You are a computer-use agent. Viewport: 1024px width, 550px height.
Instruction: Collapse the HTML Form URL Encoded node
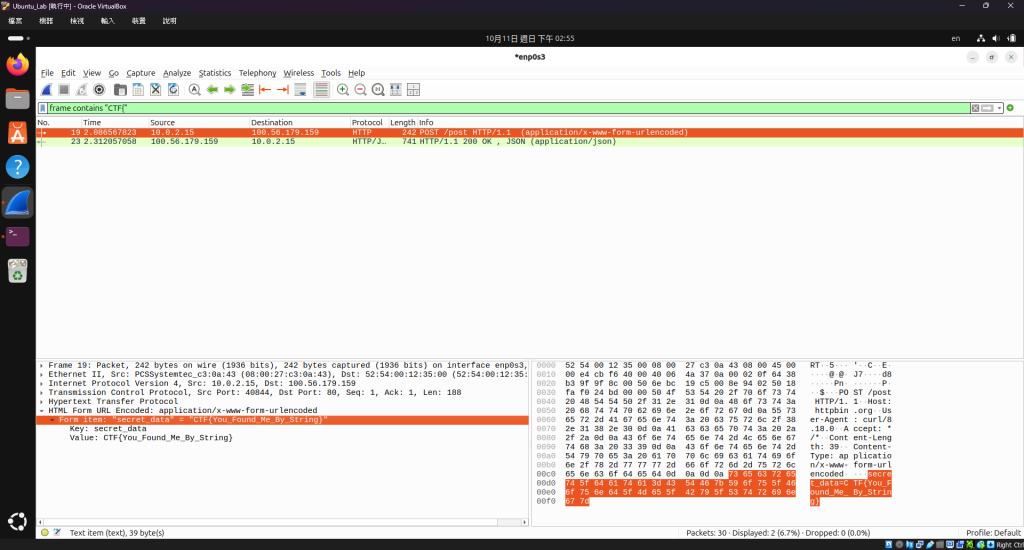(42, 411)
